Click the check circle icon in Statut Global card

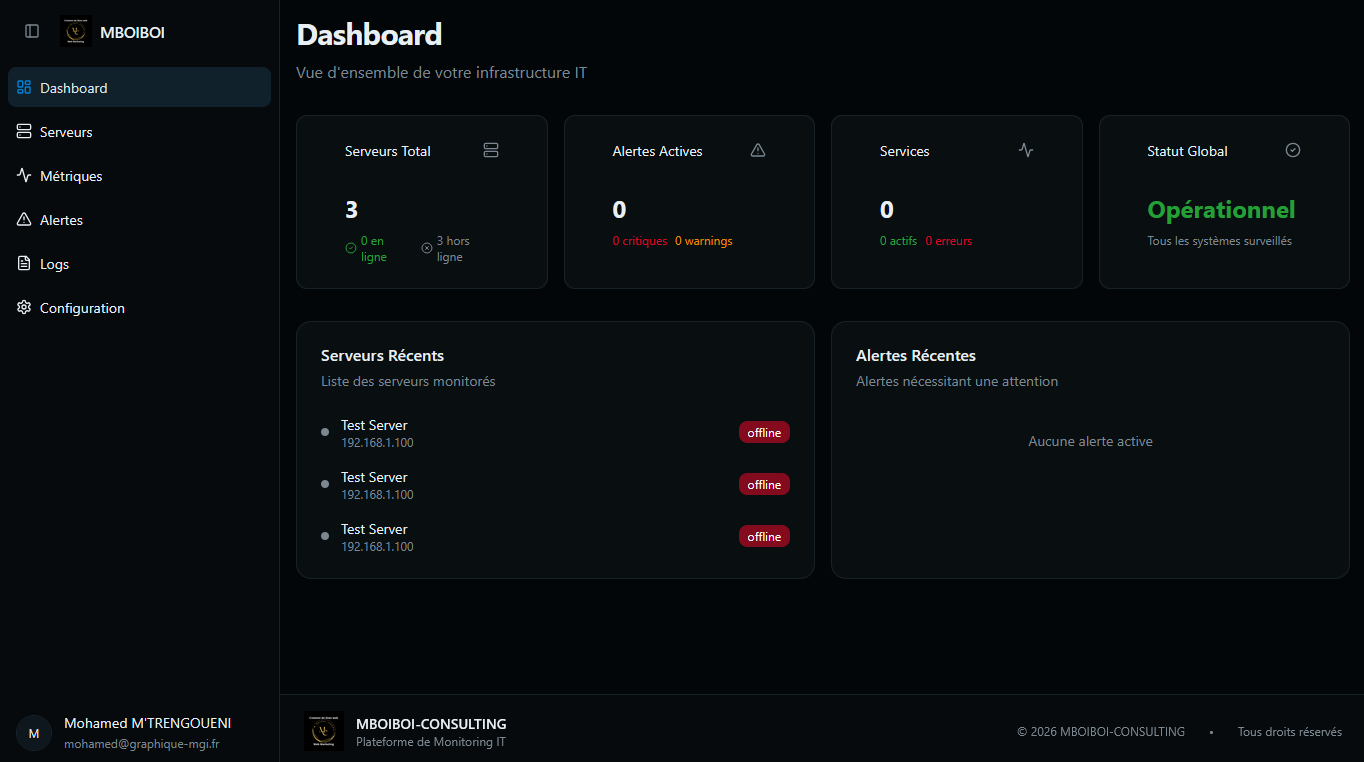pyautogui.click(x=1292, y=150)
